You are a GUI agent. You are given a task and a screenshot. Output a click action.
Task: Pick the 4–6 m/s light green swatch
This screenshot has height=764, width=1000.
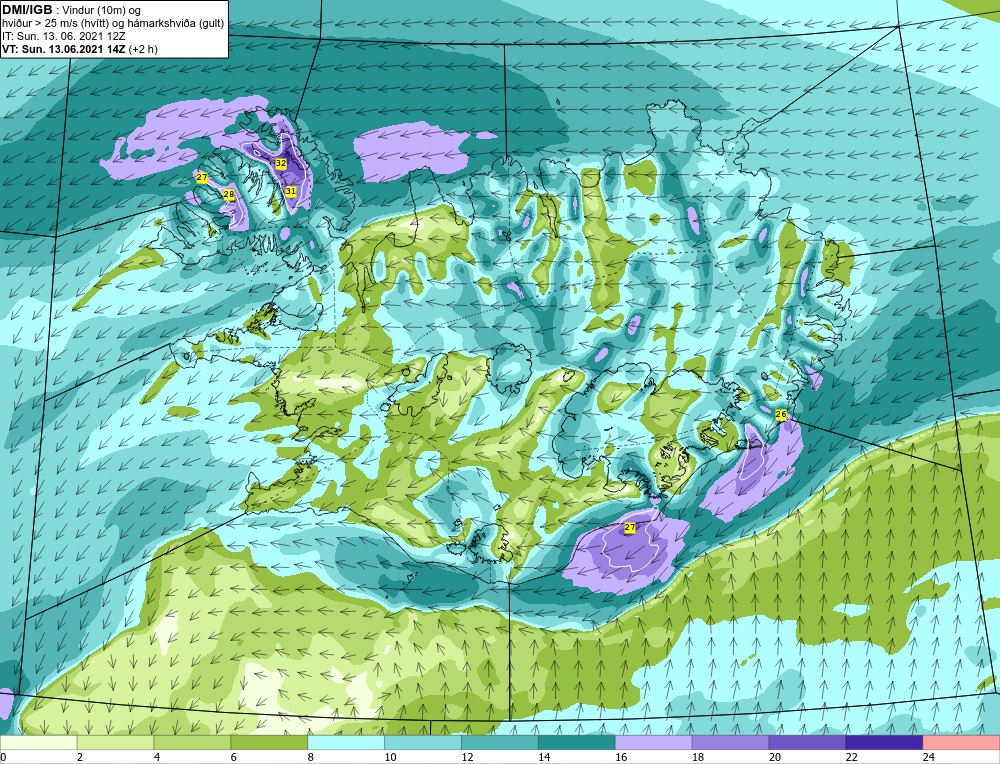coord(192,743)
